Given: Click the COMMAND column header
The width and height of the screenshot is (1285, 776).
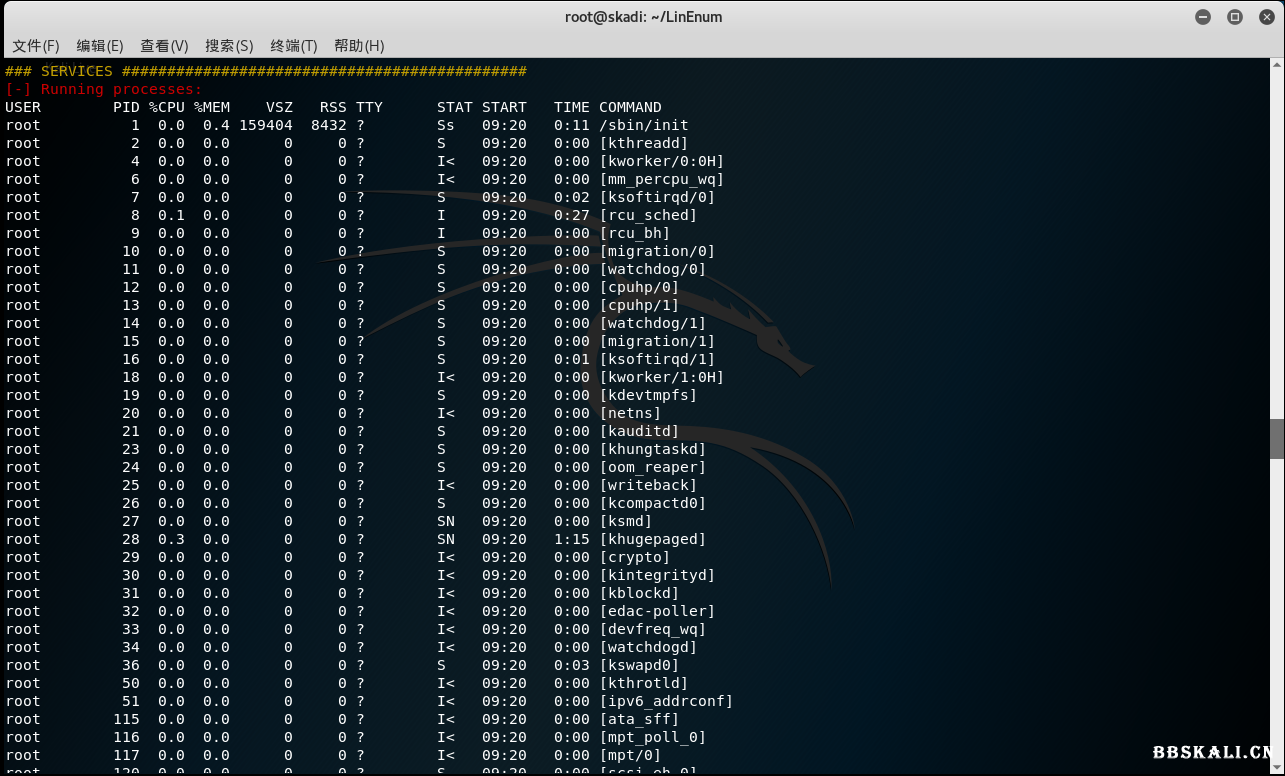Looking at the screenshot, I should click(x=630, y=107).
